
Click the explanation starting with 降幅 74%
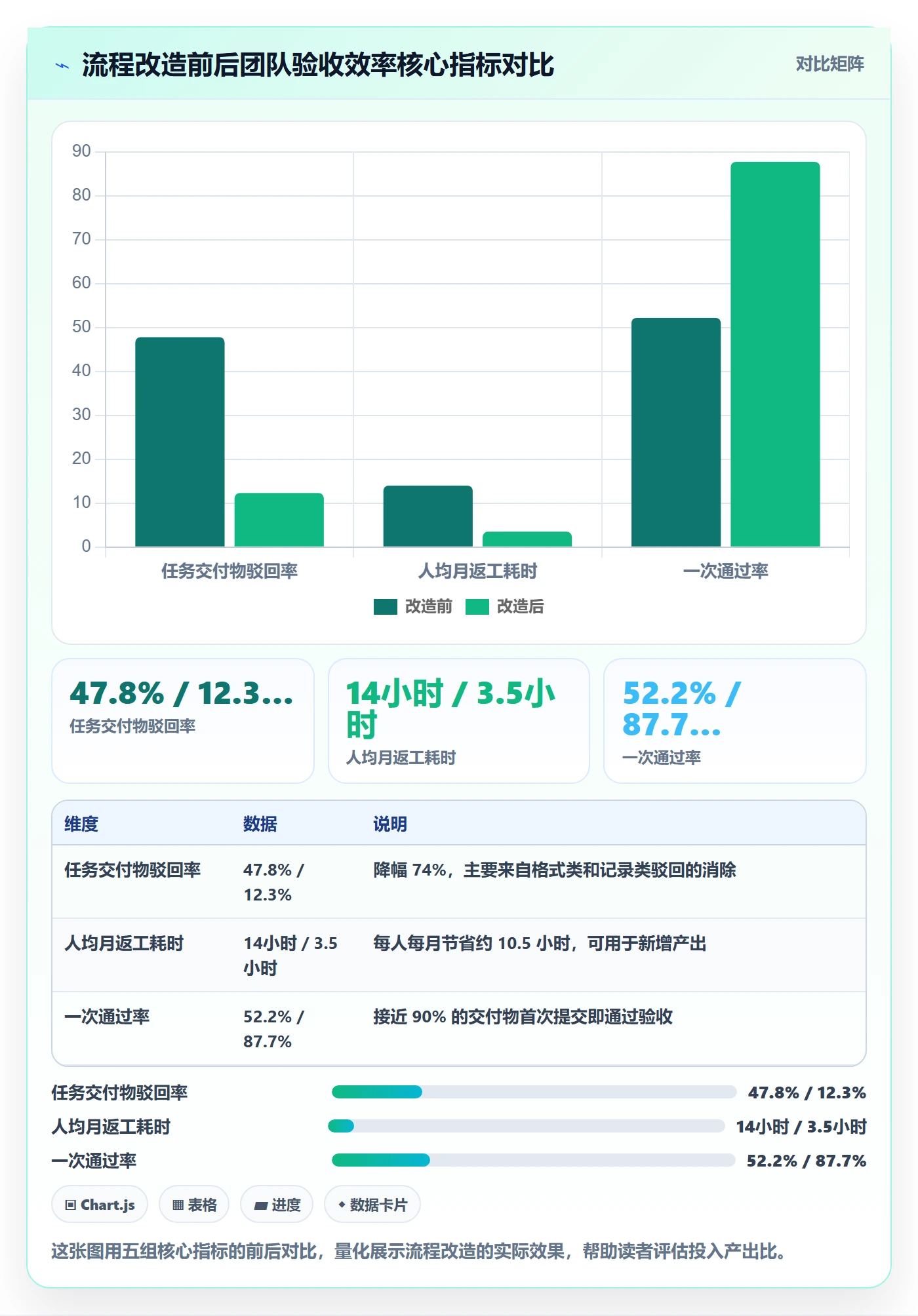555,870
